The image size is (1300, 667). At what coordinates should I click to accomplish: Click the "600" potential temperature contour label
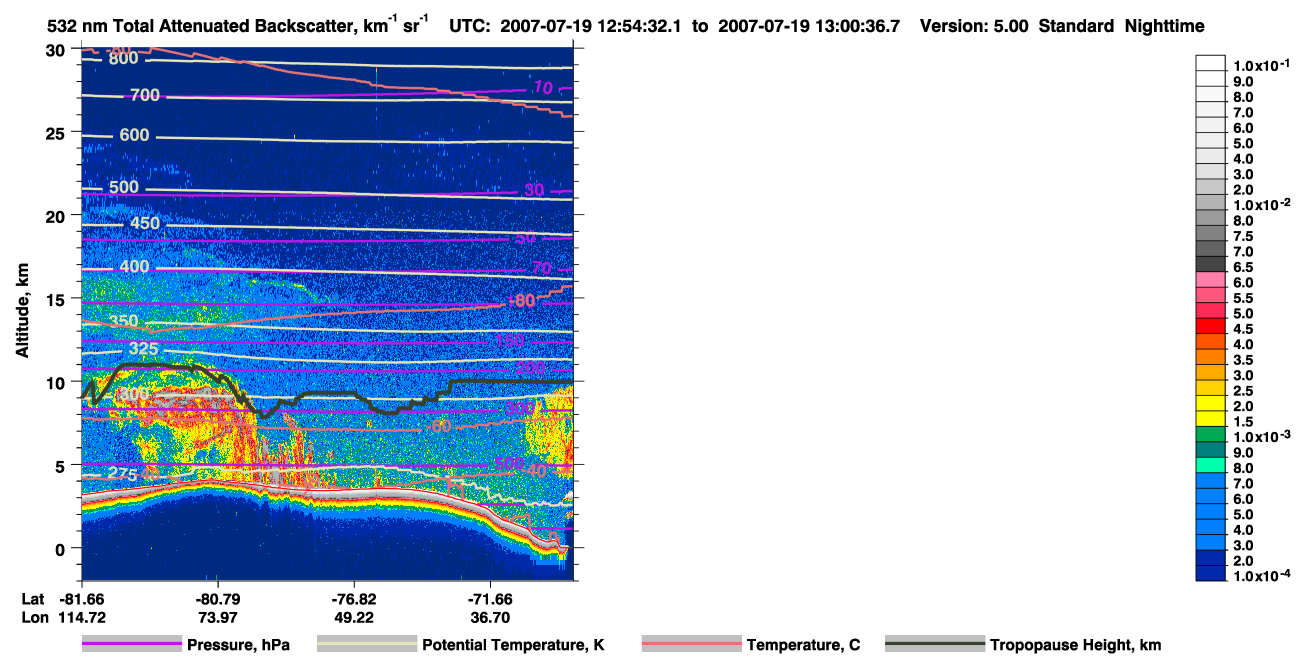point(134,136)
